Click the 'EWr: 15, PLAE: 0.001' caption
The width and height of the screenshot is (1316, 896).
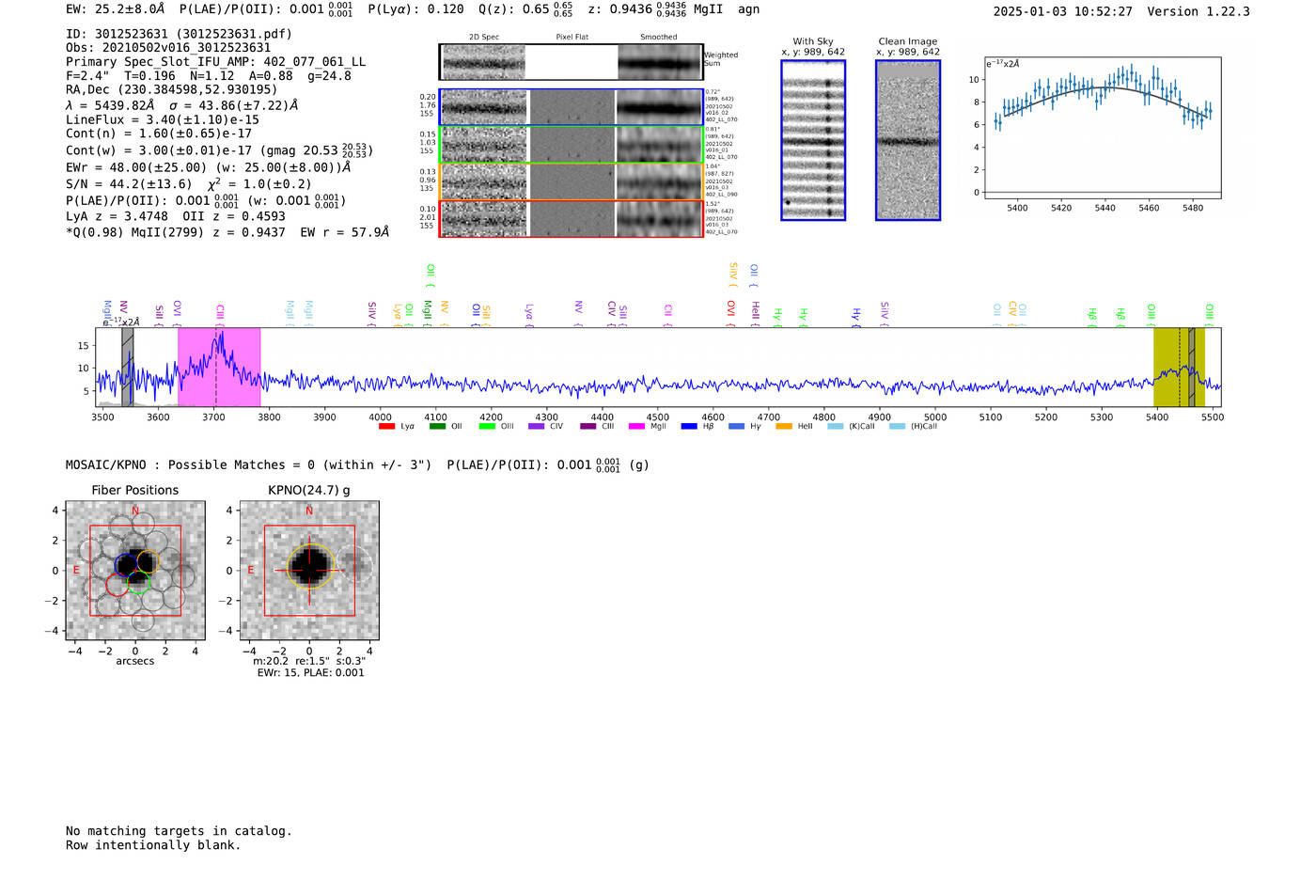(x=310, y=672)
